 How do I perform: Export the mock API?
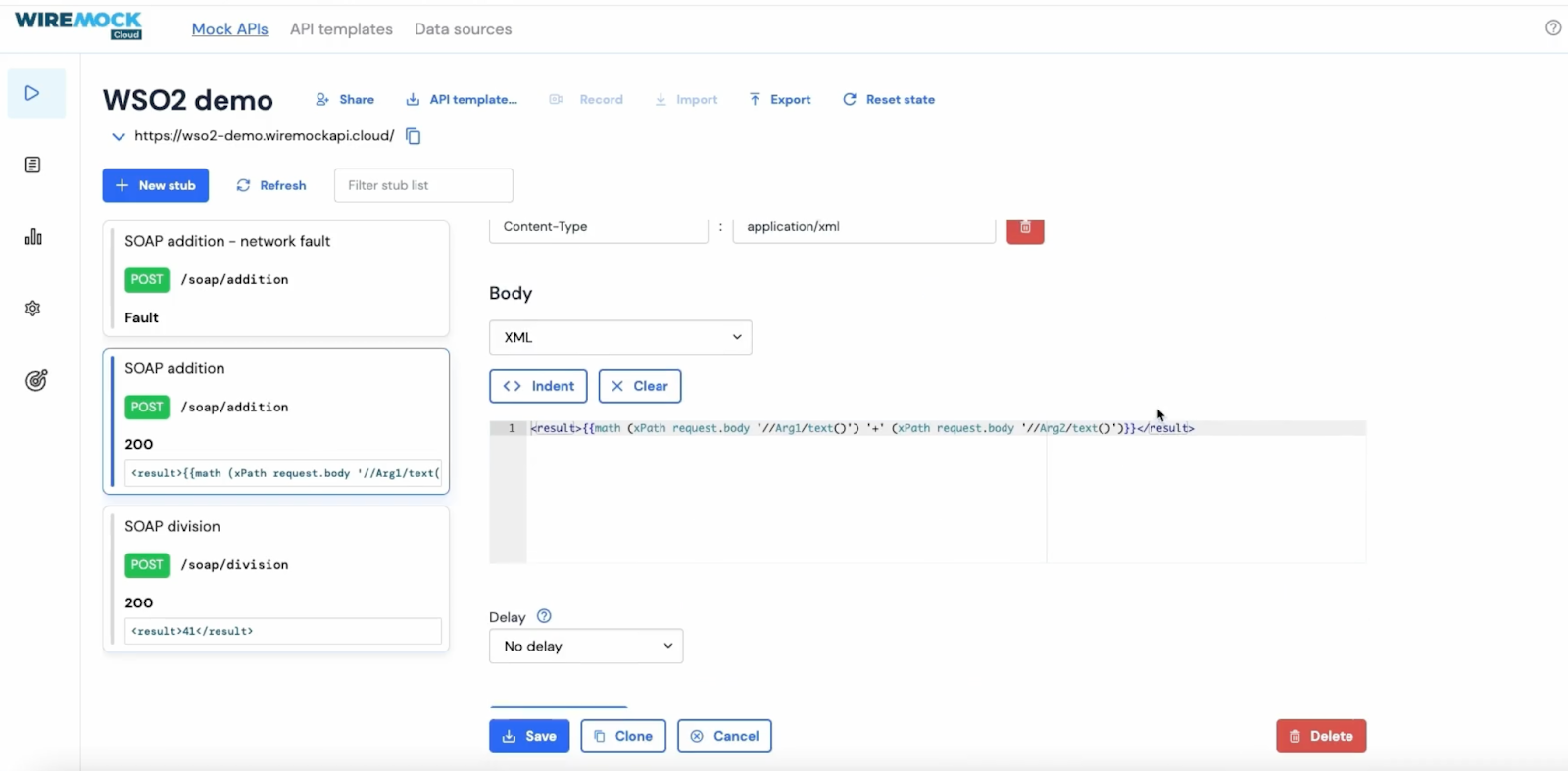pos(780,99)
